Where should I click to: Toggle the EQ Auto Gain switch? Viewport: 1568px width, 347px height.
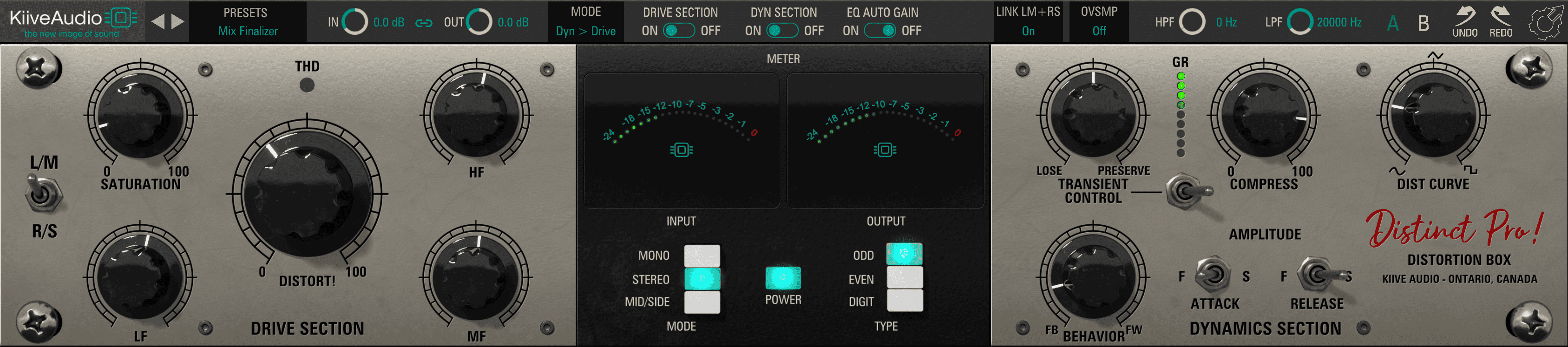pos(879,31)
